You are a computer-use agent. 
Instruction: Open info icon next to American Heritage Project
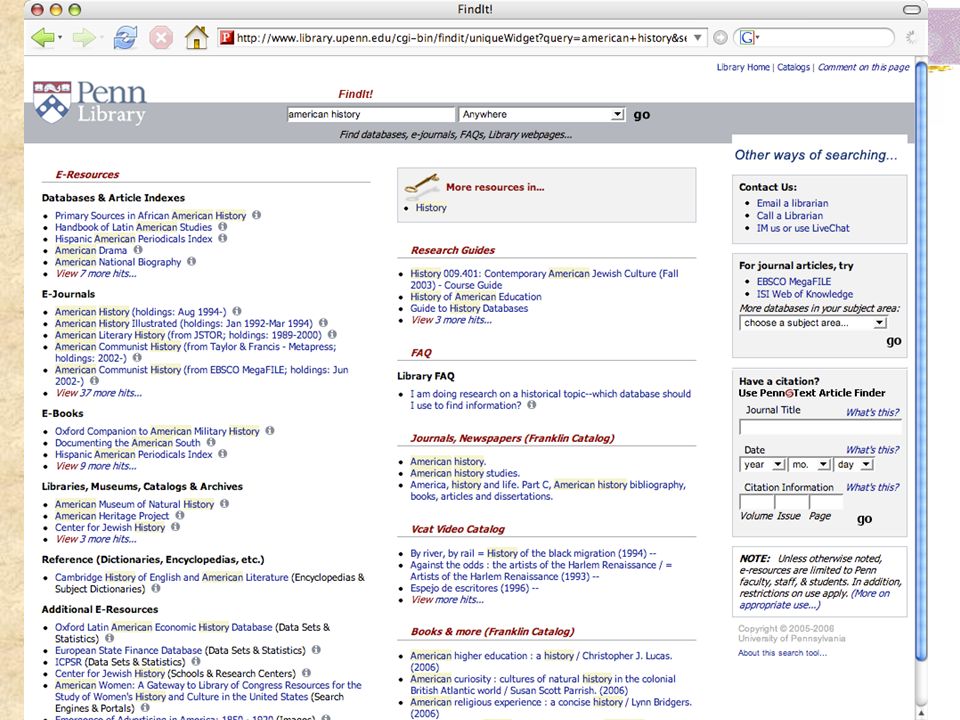tap(179, 515)
